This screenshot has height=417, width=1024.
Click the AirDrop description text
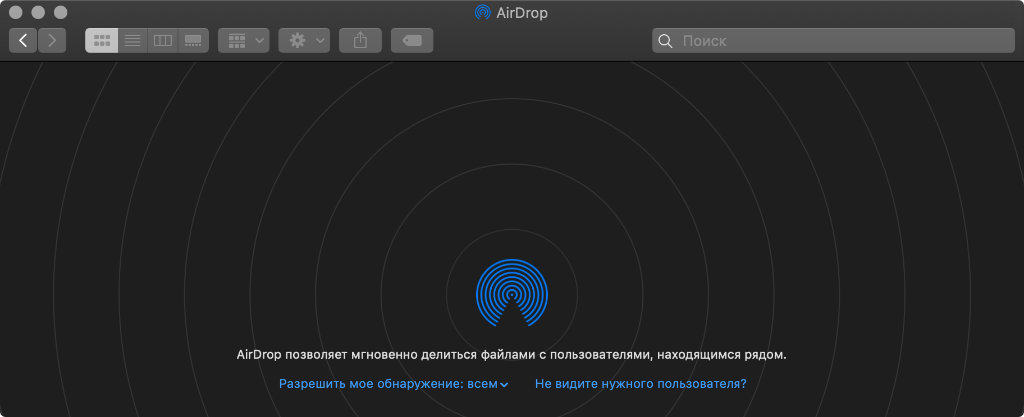[x=511, y=355]
